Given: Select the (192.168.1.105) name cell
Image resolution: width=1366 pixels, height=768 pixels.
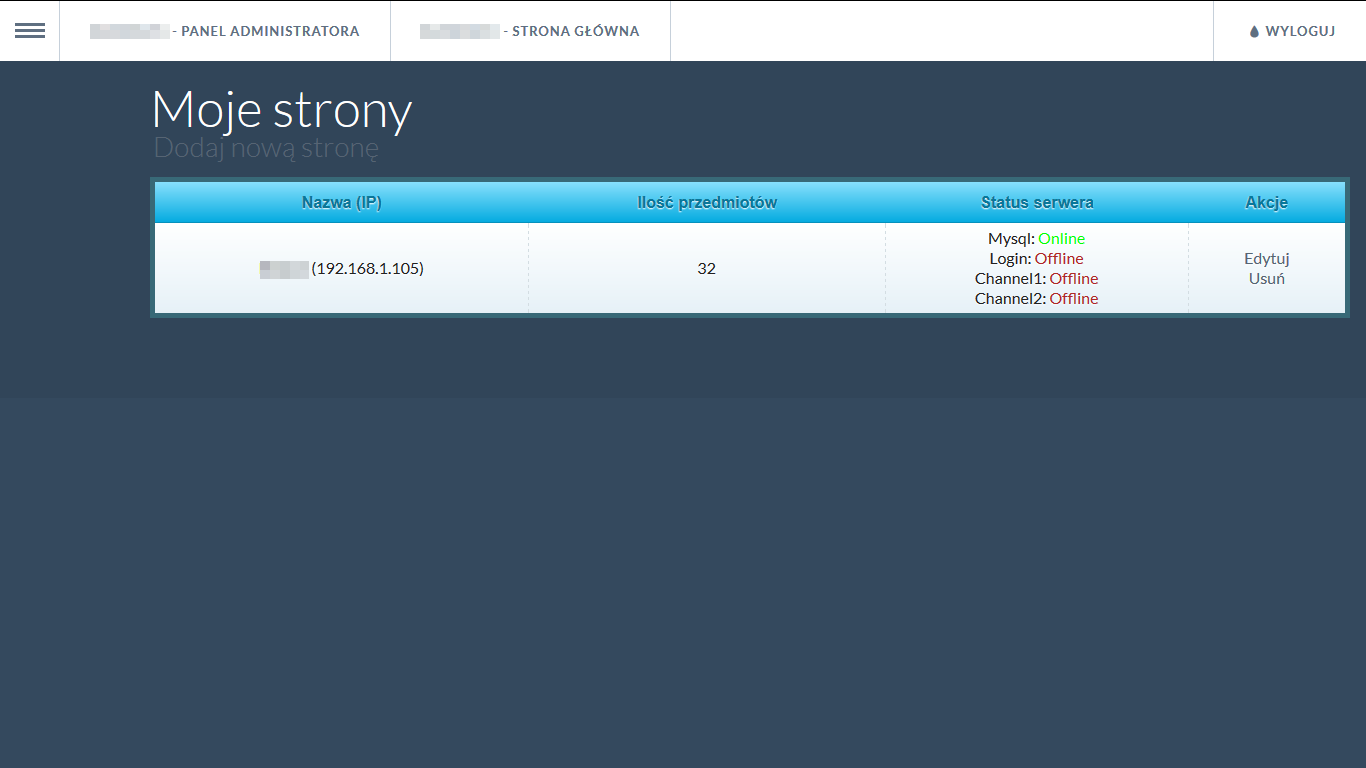Looking at the screenshot, I should (x=342, y=268).
